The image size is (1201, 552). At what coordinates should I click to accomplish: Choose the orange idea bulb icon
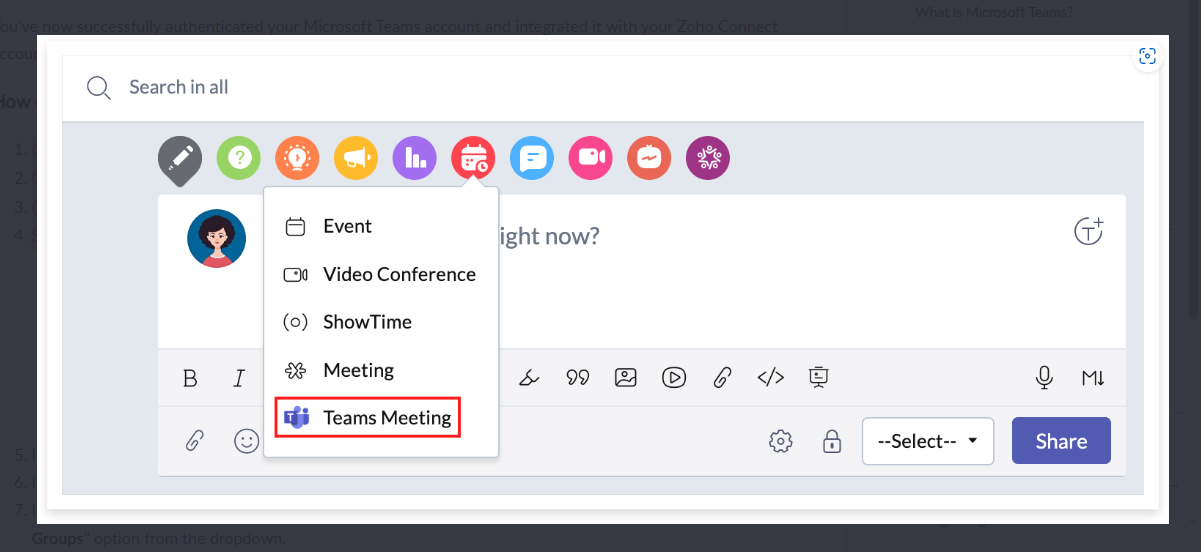[x=297, y=157]
